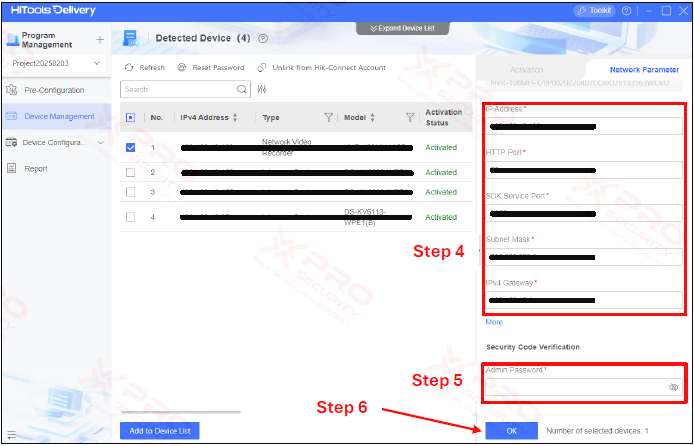
Task: Uncheck the device row 1 checkbox
Action: [x=131, y=147]
